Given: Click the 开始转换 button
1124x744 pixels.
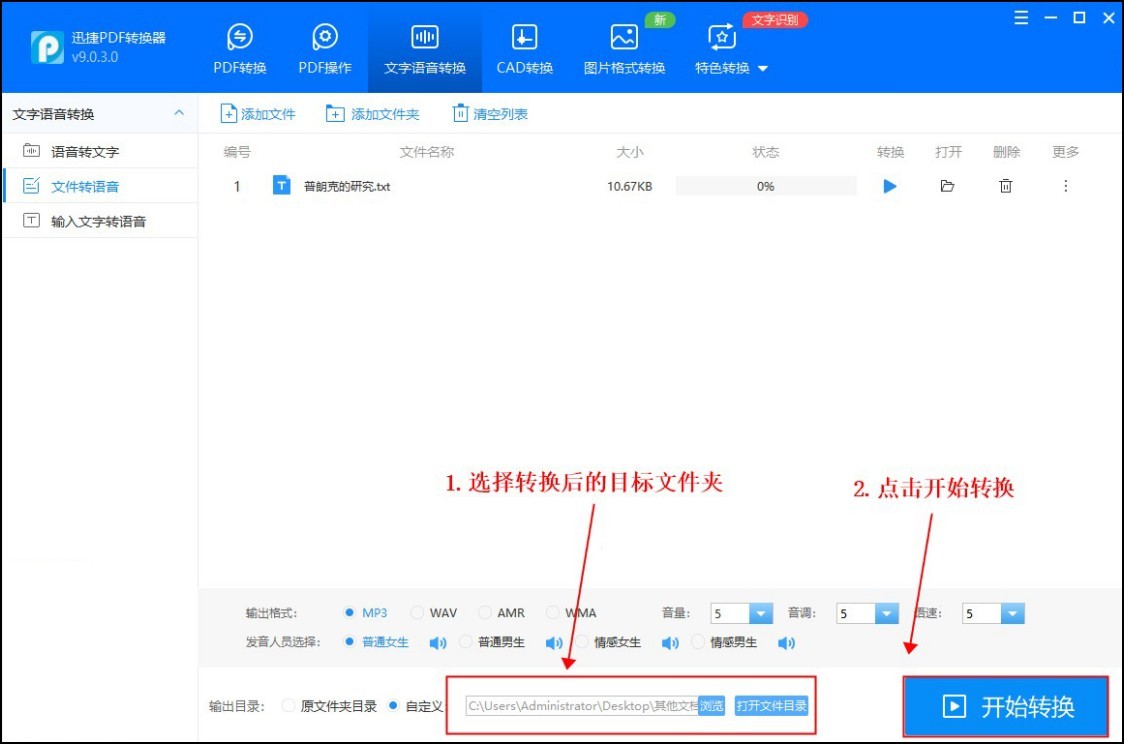Looking at the screenshot, I should [x=1004, y=706].
